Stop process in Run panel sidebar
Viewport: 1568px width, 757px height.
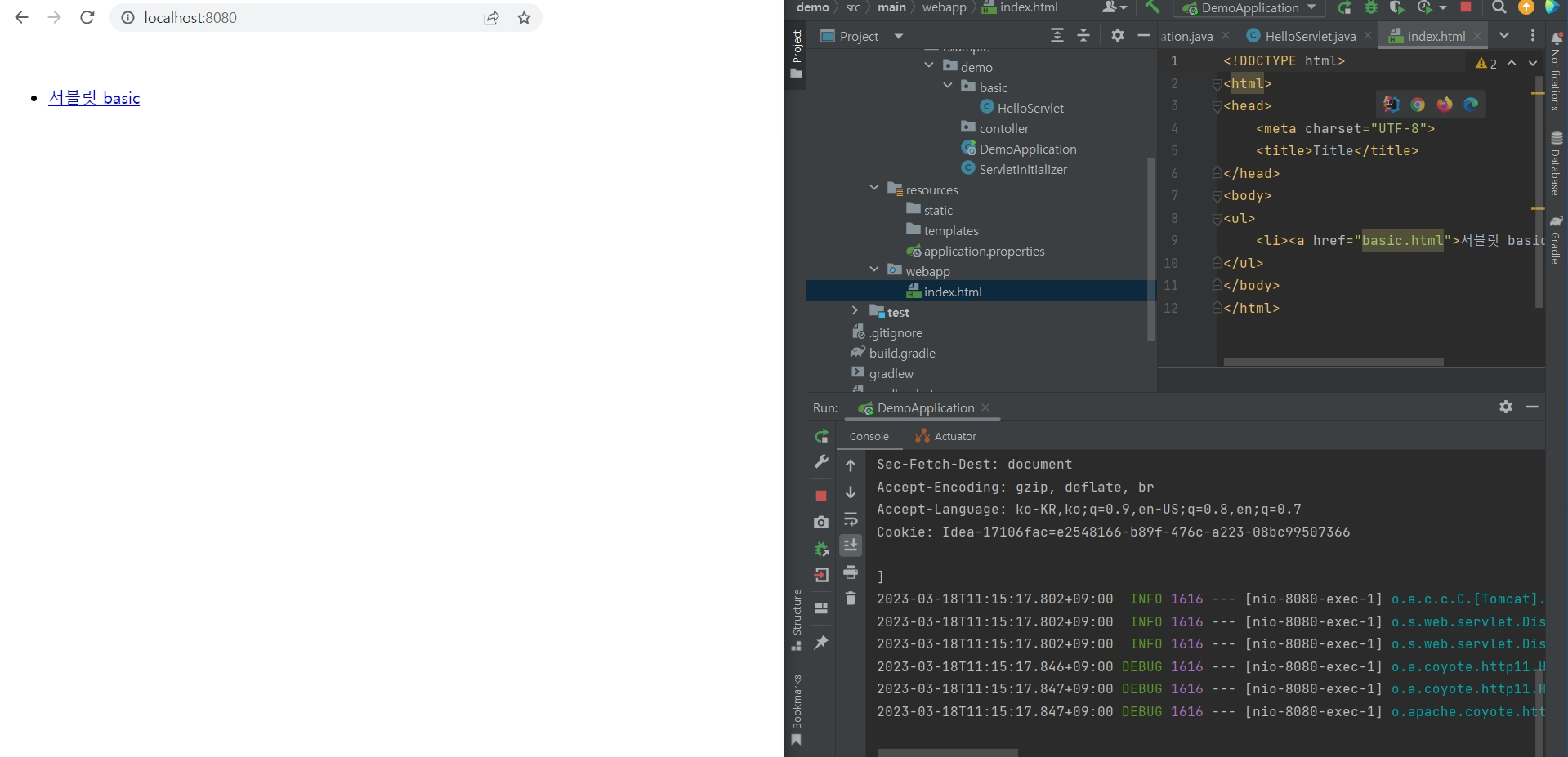pyautogui.click(x=821, y=496)
